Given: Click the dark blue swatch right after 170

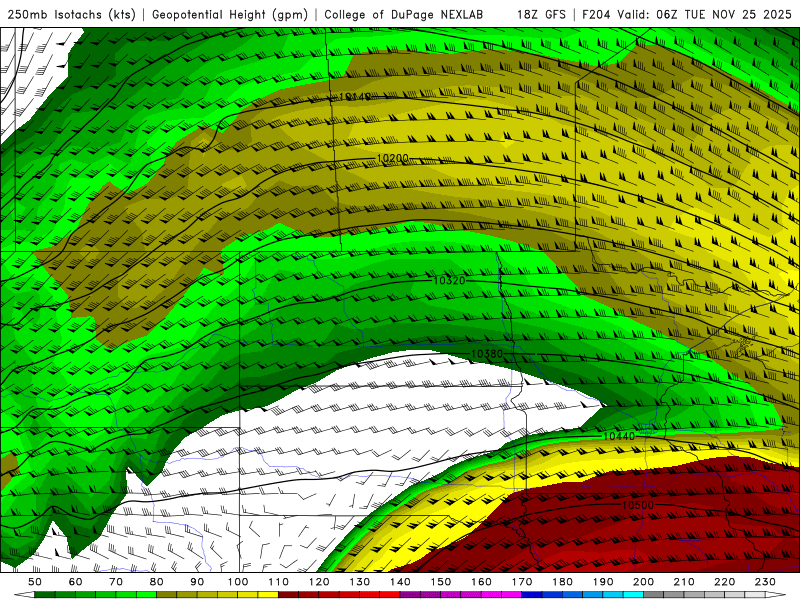Looking at the screenshot, I should (x=532, y=594).
